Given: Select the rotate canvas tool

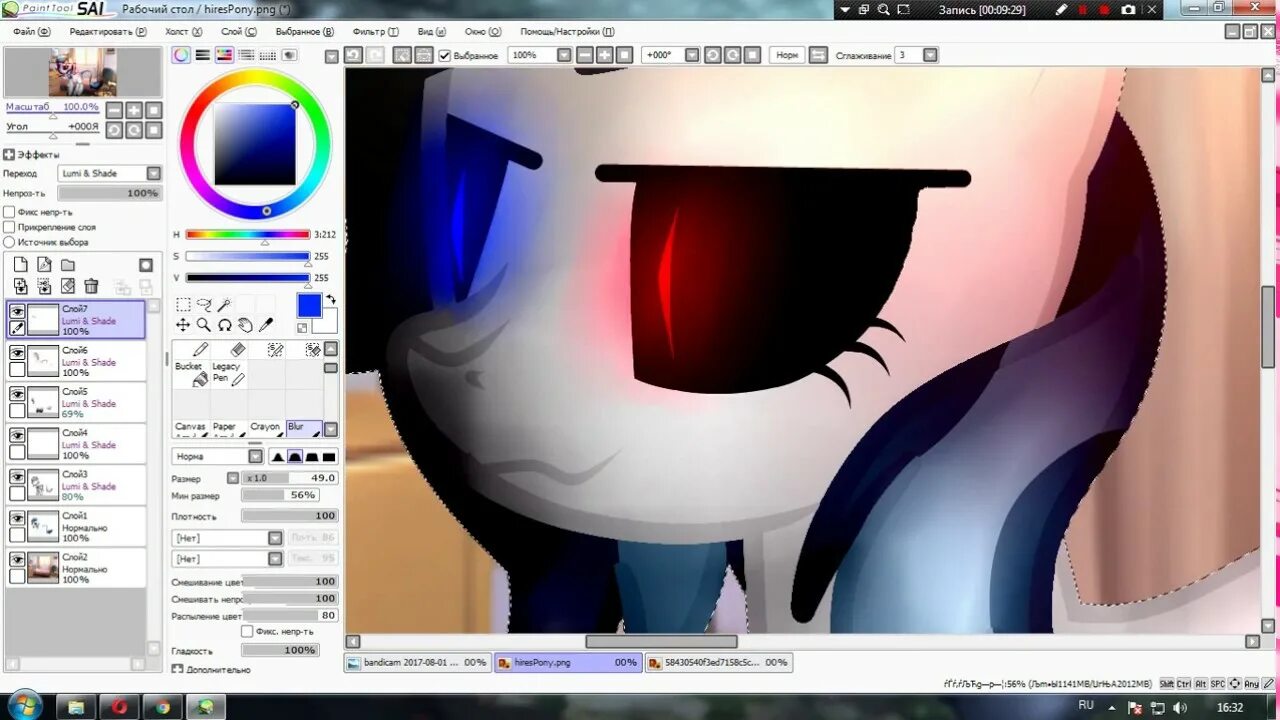Looking at the screenshot, I should tap(225, 325).
